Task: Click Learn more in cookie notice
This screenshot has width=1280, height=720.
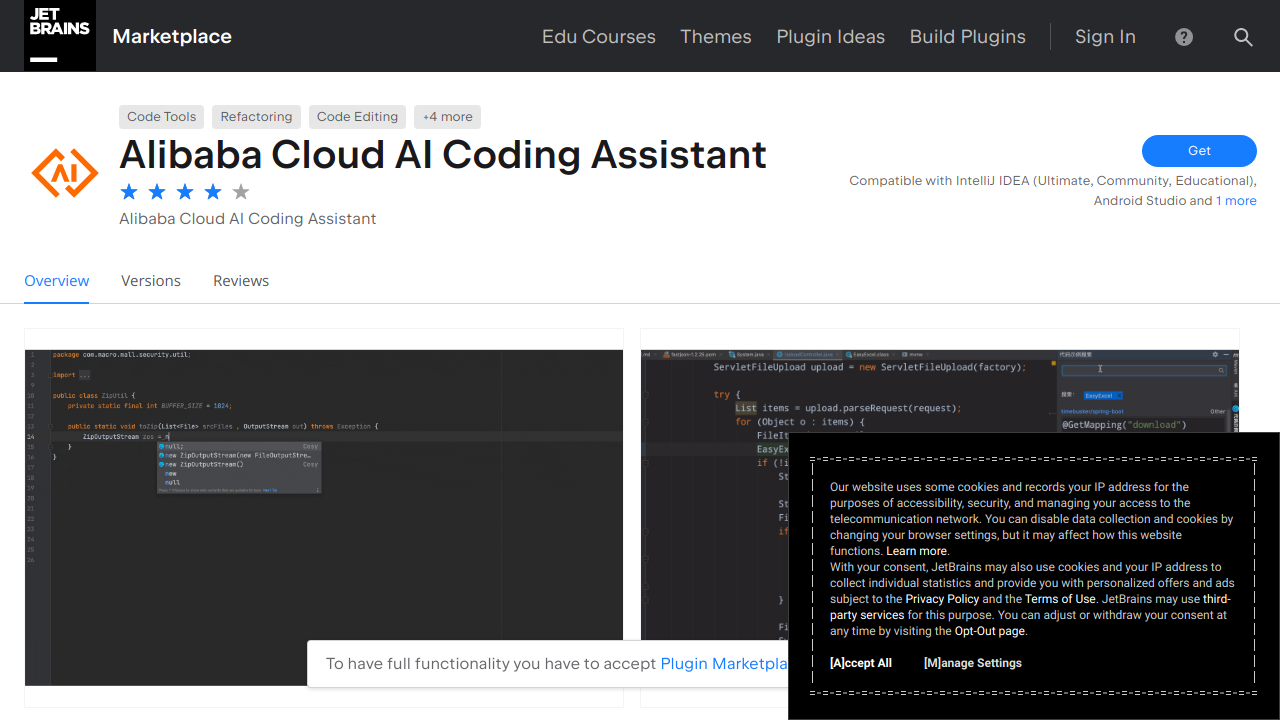Action: (x=916, y=551)
